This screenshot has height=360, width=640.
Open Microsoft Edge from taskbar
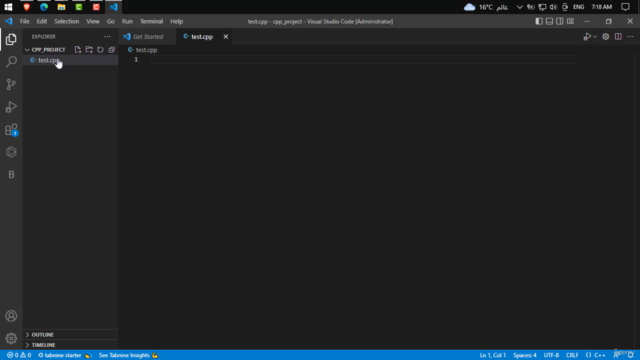tap(44, 7)
